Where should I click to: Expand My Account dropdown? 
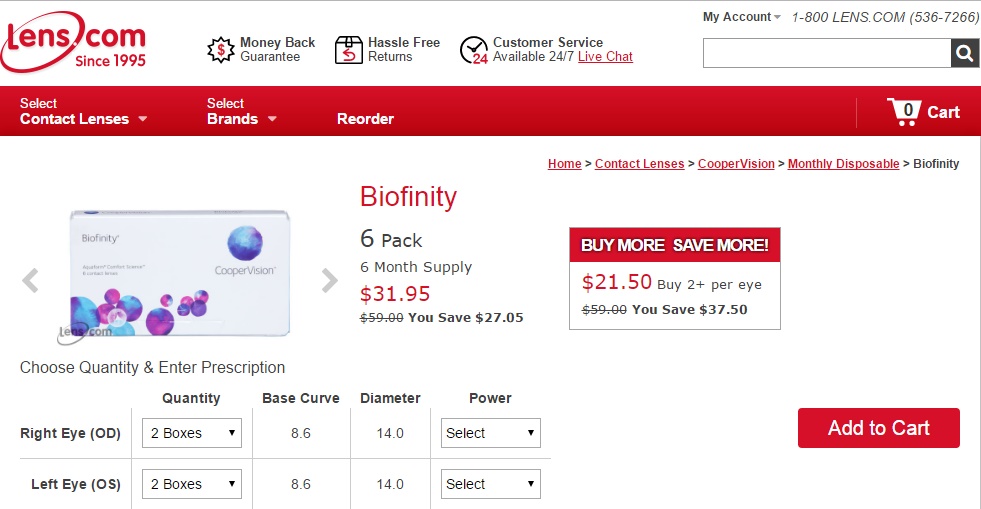[741, 17]
